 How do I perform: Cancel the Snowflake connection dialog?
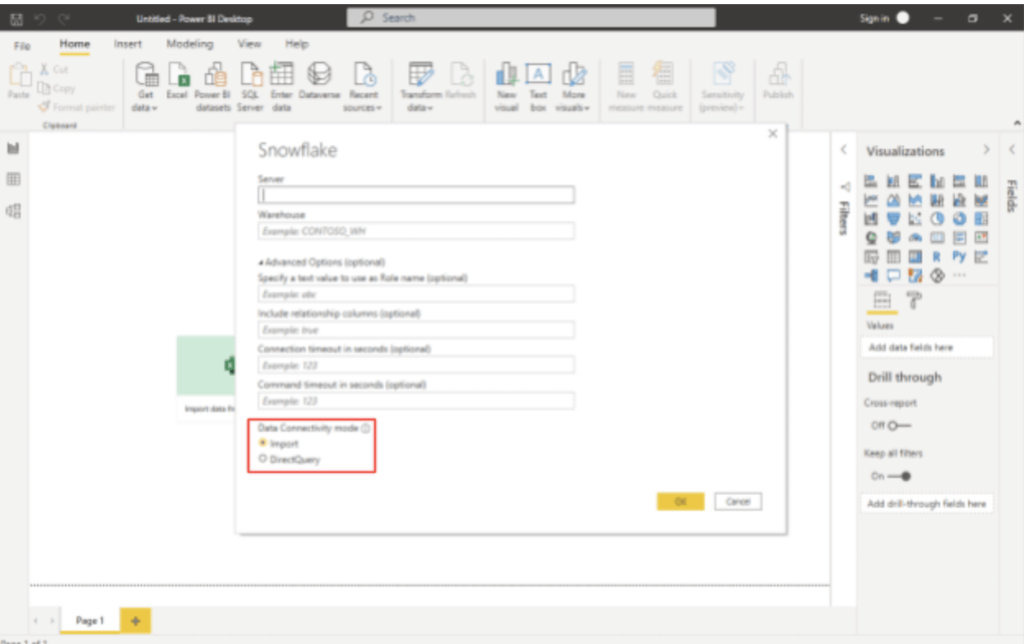click(x=737, y=501)
